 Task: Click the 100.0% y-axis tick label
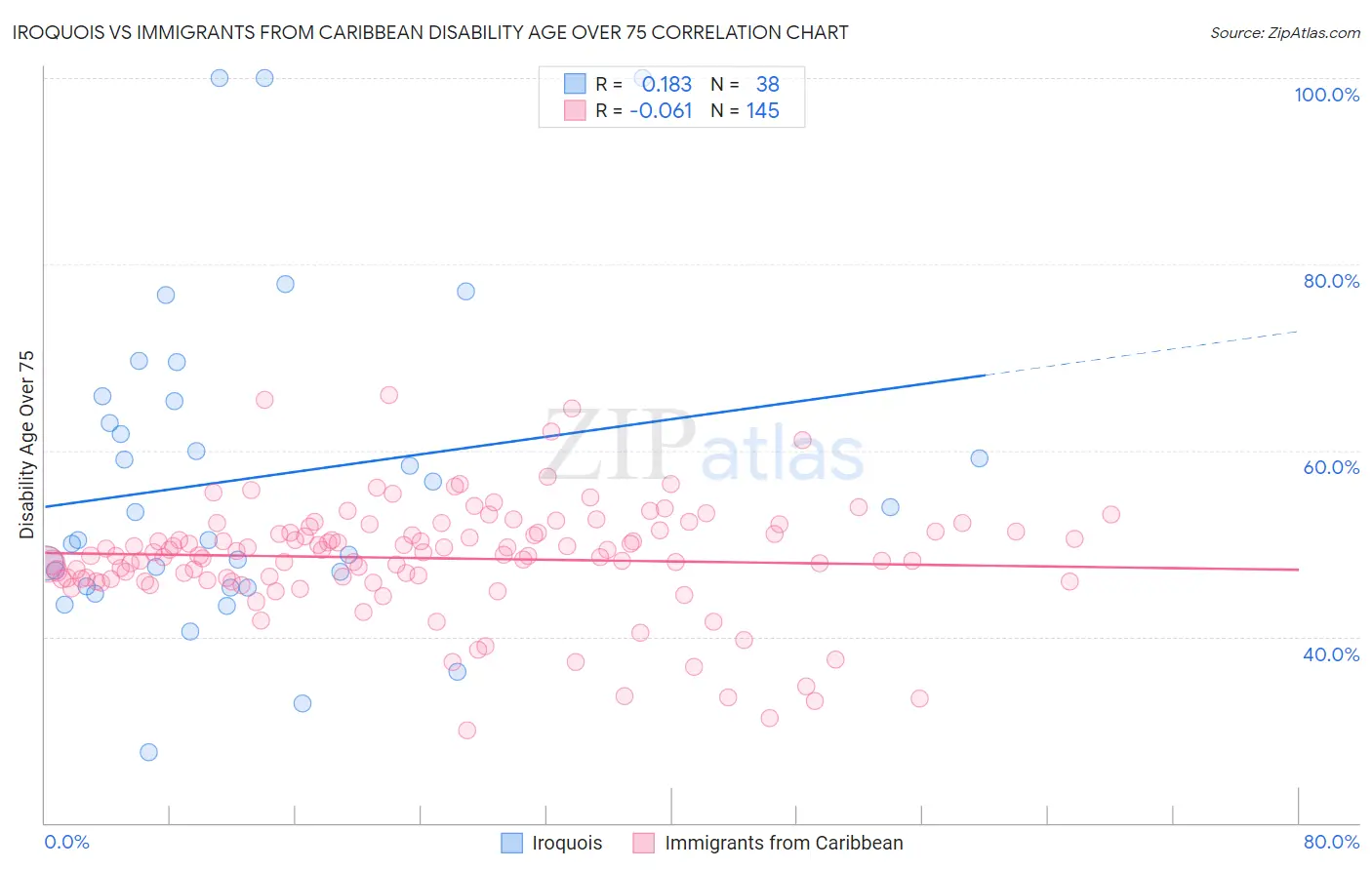click(1326, 95)
